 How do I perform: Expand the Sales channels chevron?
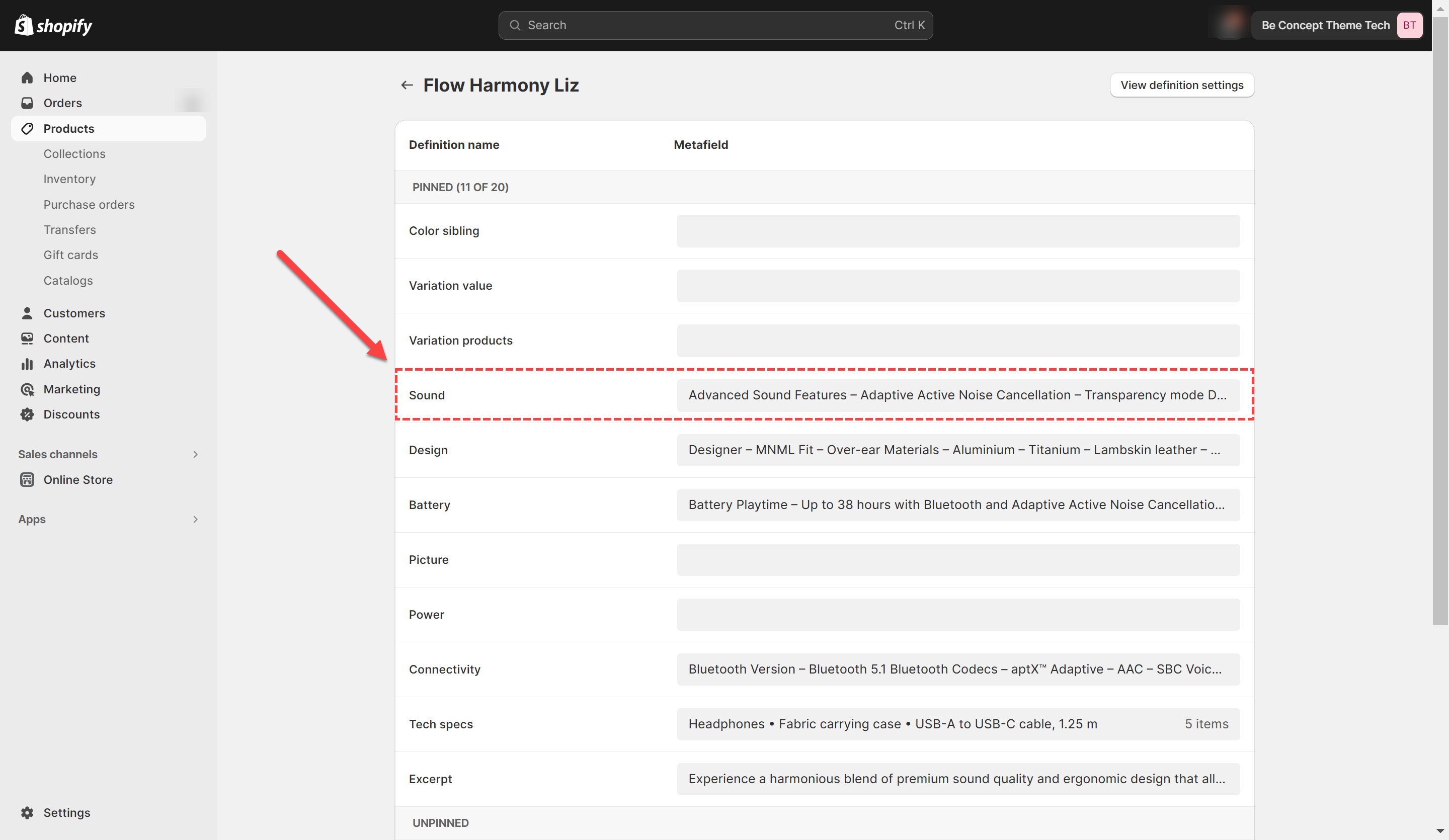click(196, 454)
